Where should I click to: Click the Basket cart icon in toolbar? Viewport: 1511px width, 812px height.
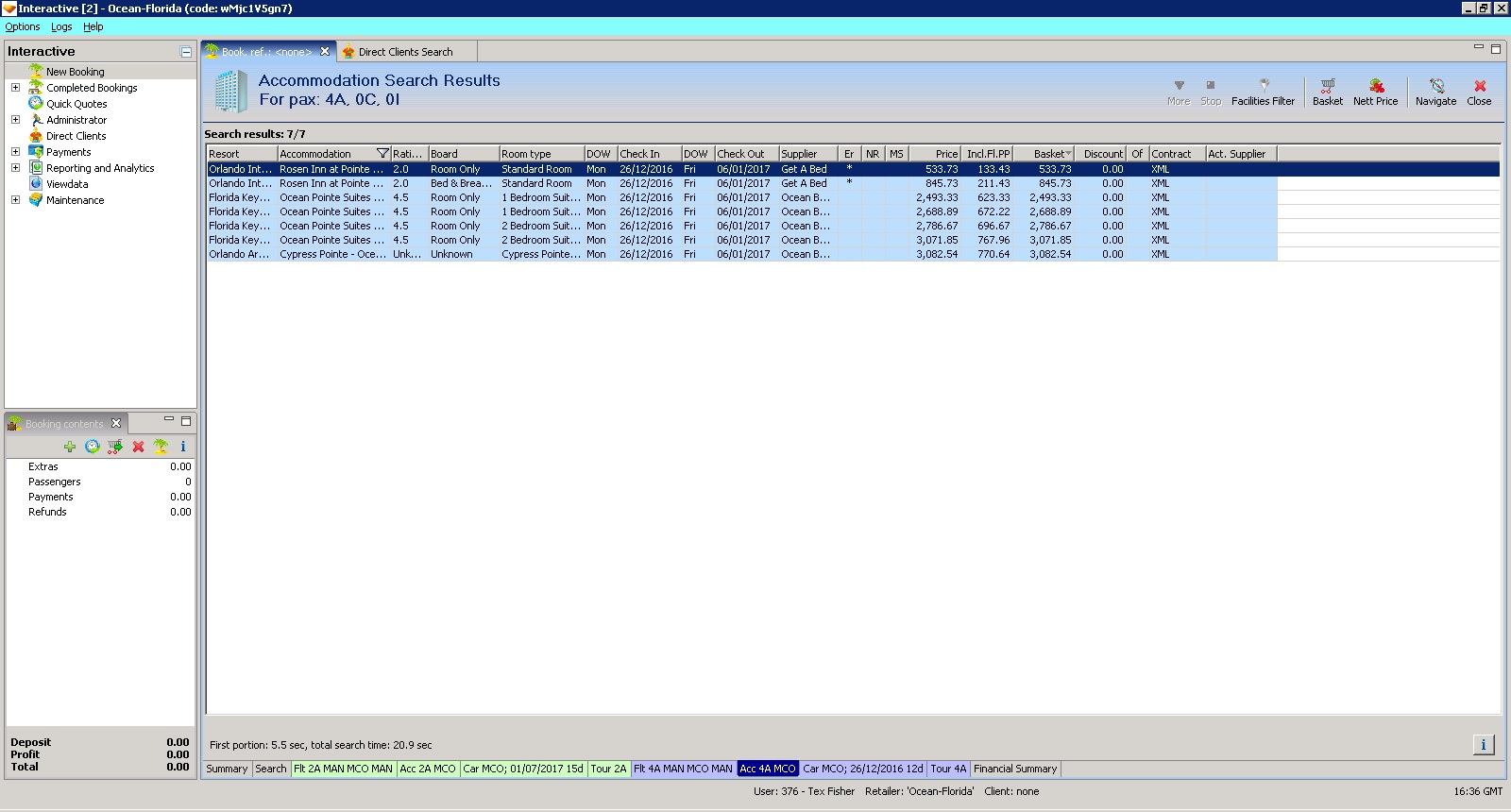coord(1327,92)
